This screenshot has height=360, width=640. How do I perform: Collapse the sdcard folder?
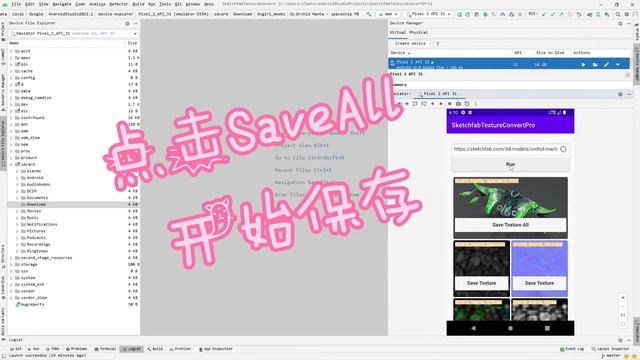[11, 164]
